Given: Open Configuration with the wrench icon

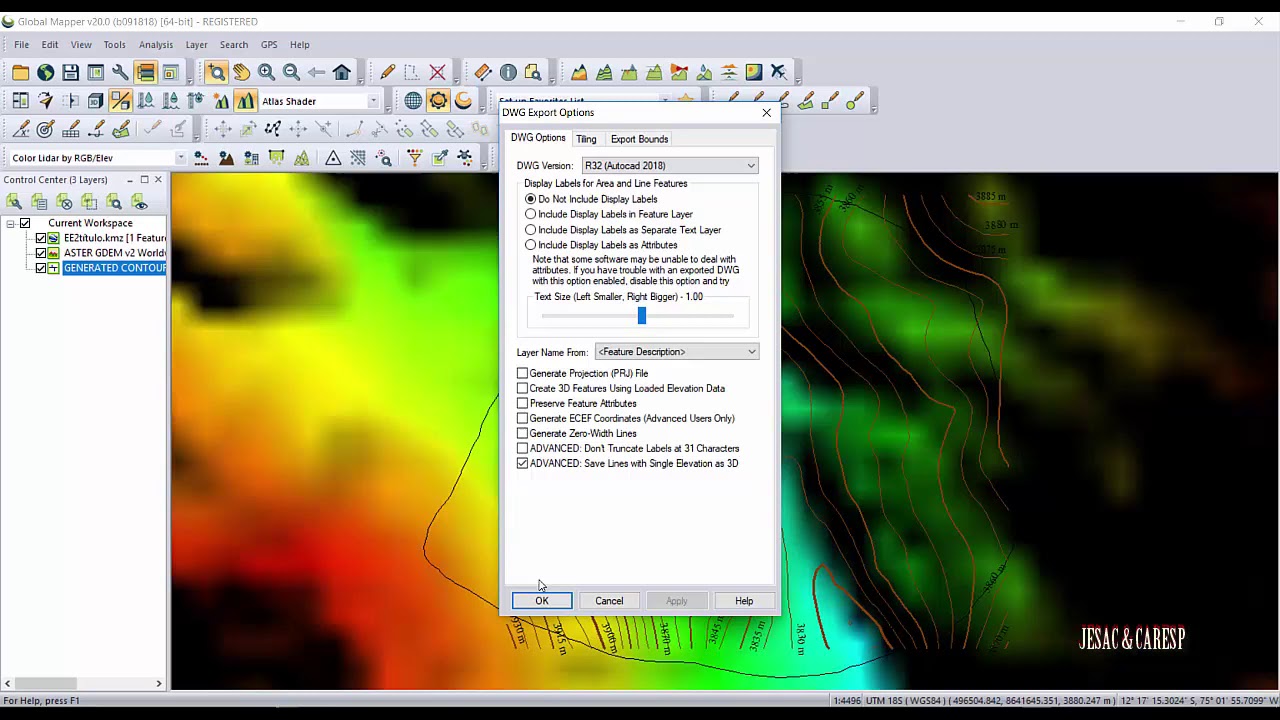Looking at the screenshot, I should click(x=120, y=72).
